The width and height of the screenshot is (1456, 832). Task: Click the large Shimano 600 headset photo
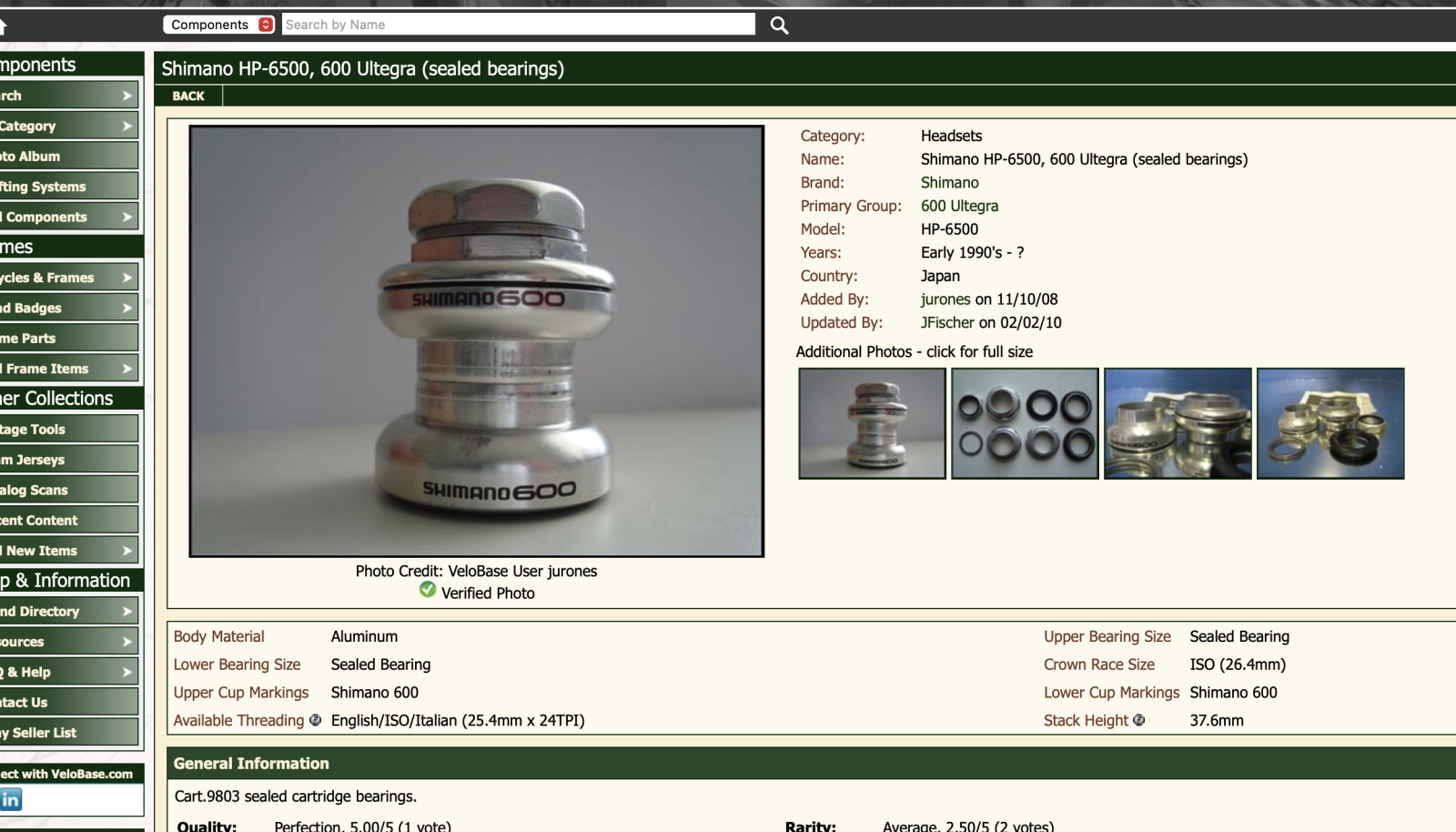[x=476, y=341]
